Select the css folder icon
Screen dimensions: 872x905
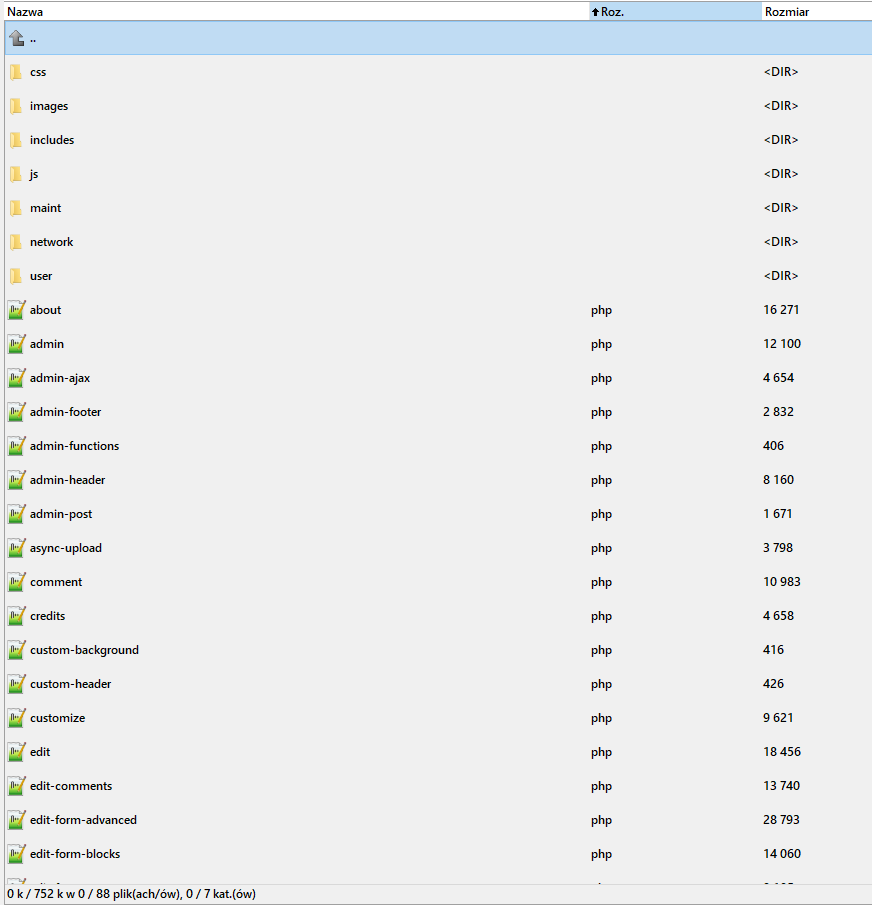pos(16,72)
